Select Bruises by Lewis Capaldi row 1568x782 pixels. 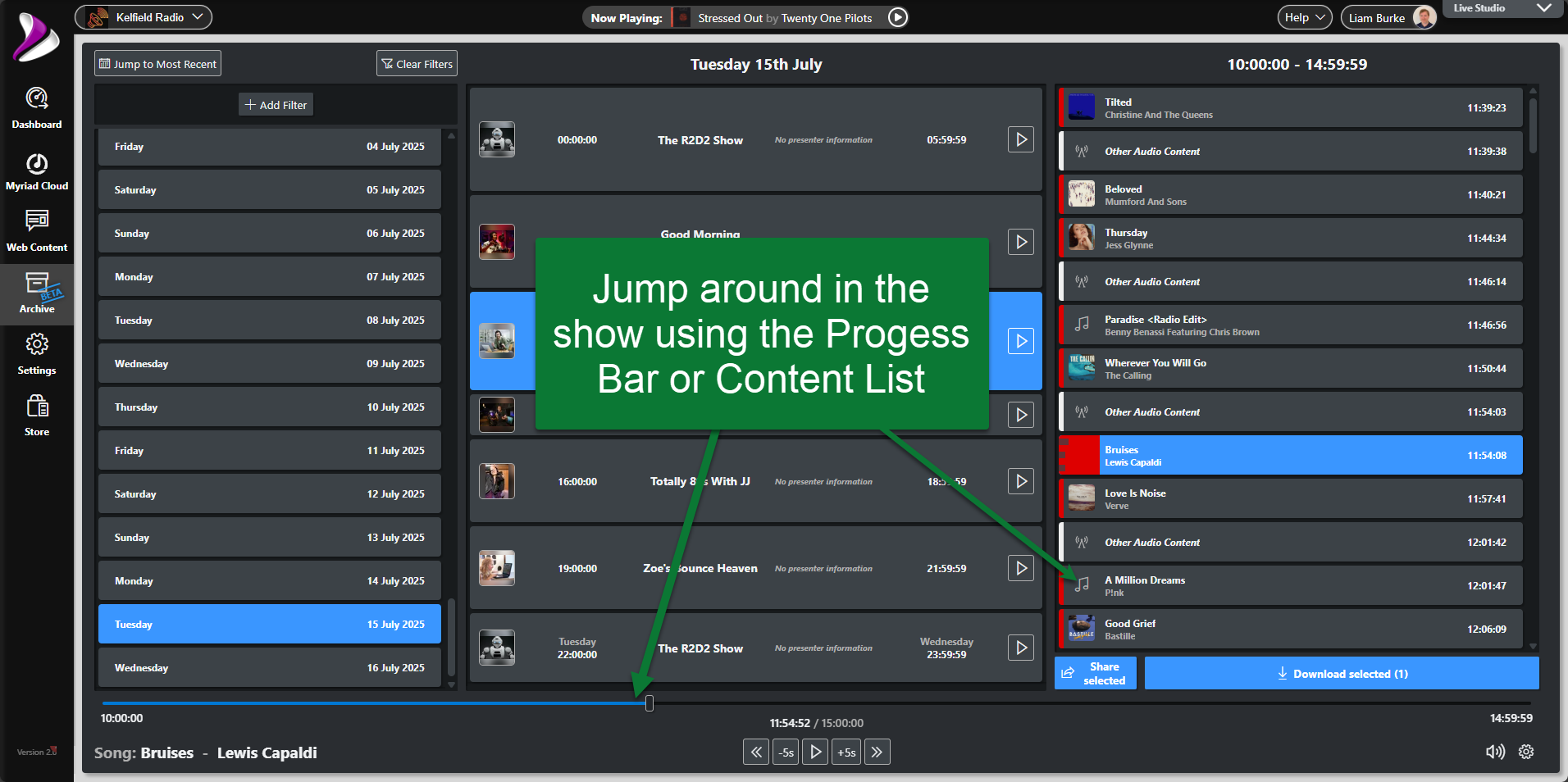[x=1291, y=456]
